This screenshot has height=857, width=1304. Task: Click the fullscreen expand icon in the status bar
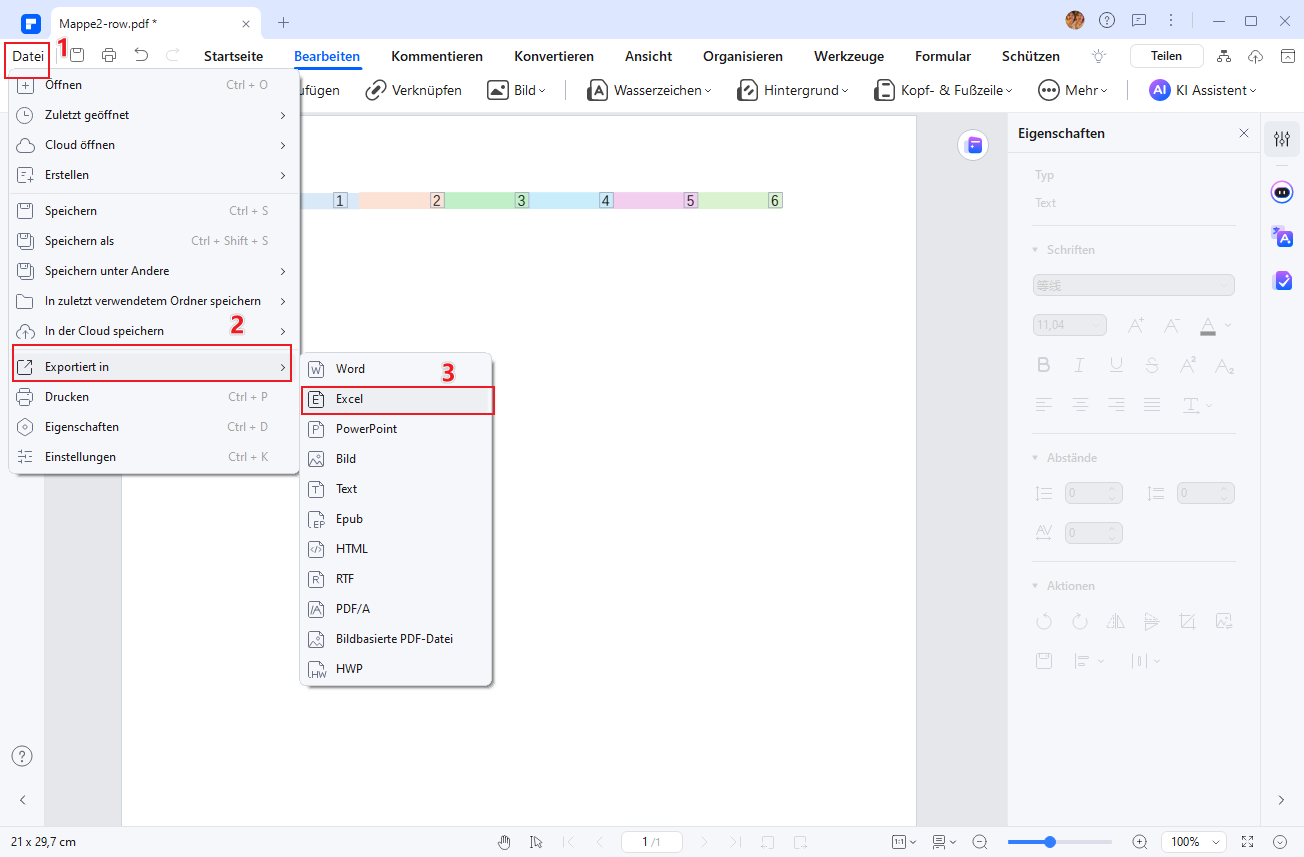pos(1247,842)
